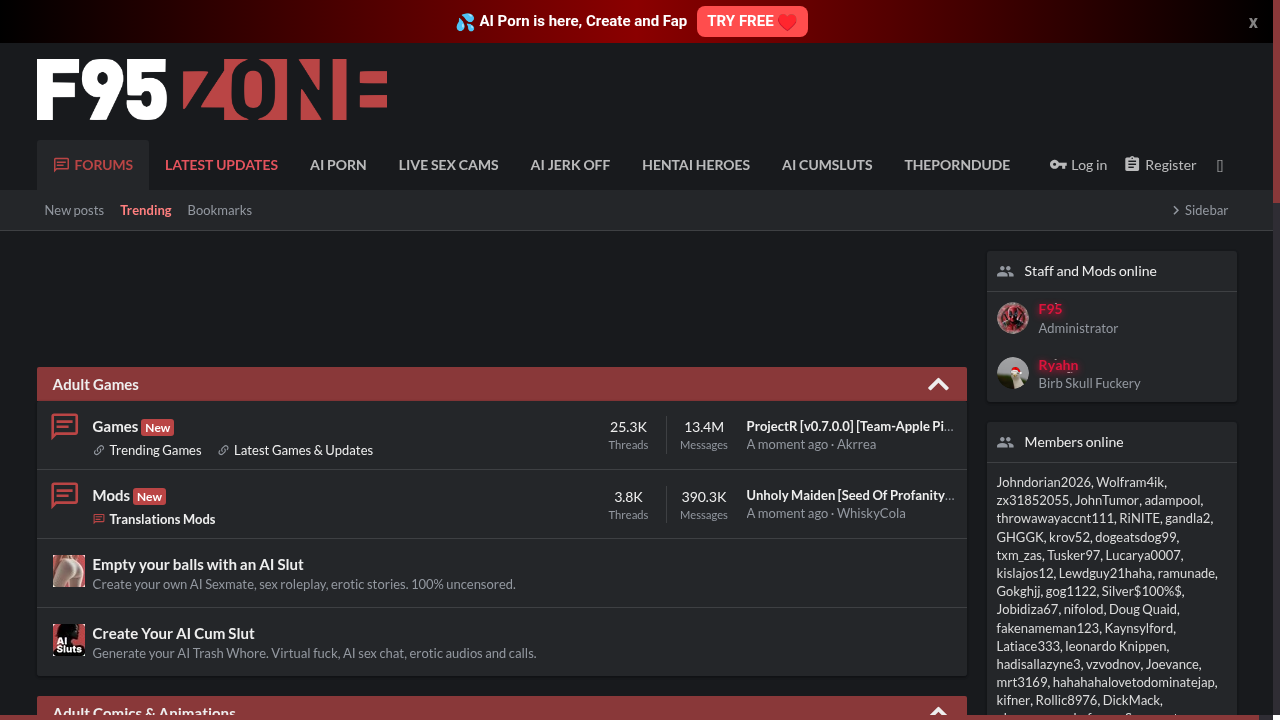The height and width of the screenshot is (720, 1280).
Task: Collapse the Adult Comics & Animations section
Action: [938, 712]
